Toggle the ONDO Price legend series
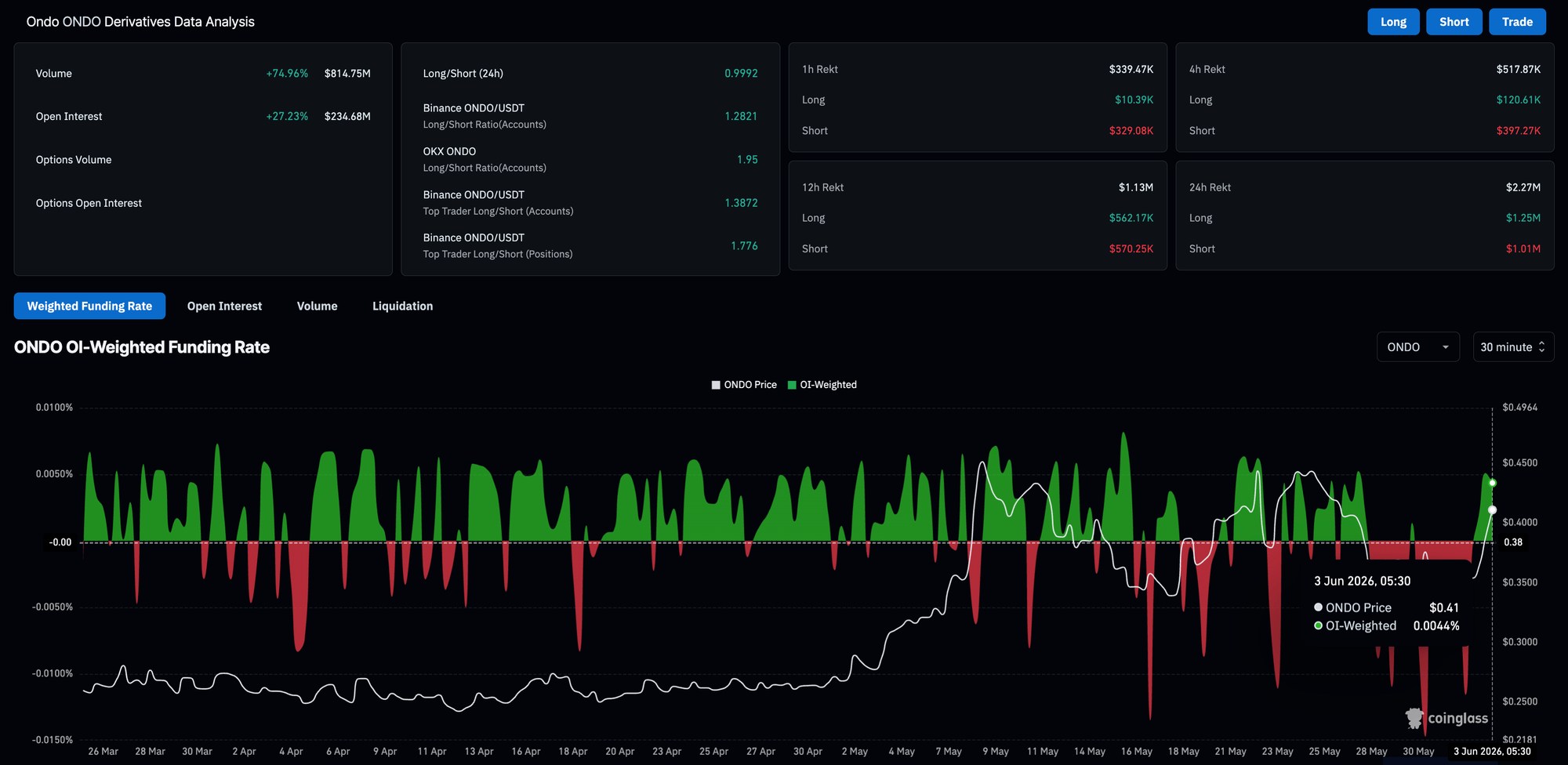The image size is (1568, 765). 744,385
